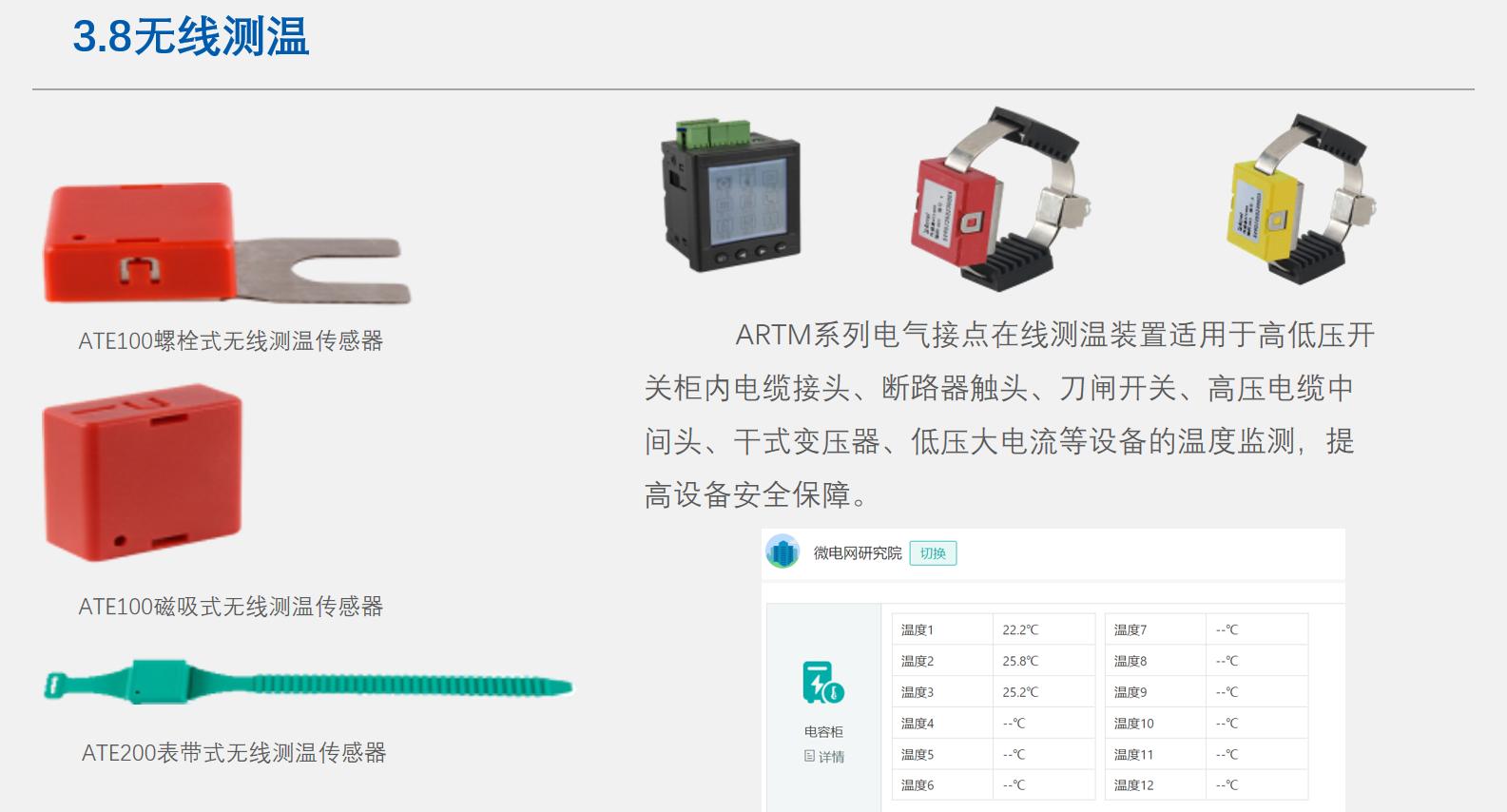The width and height of the screenshot is (1507, 812).
Task: Click the 切换 switch button
Action: coord(933,553)
